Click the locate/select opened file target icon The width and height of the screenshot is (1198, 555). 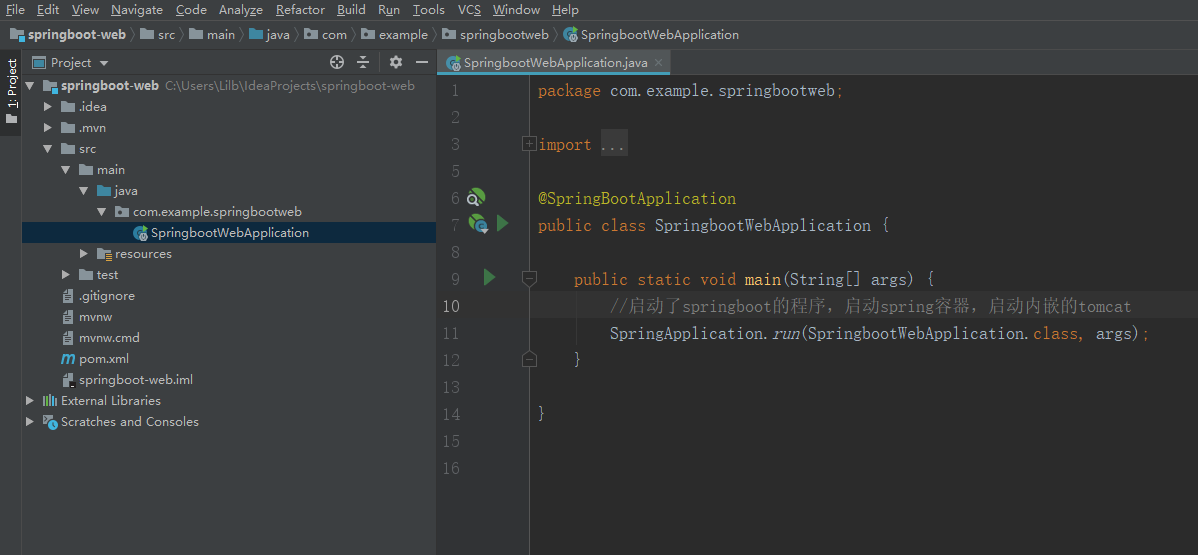pyautogui.click(x=337, y=63)
